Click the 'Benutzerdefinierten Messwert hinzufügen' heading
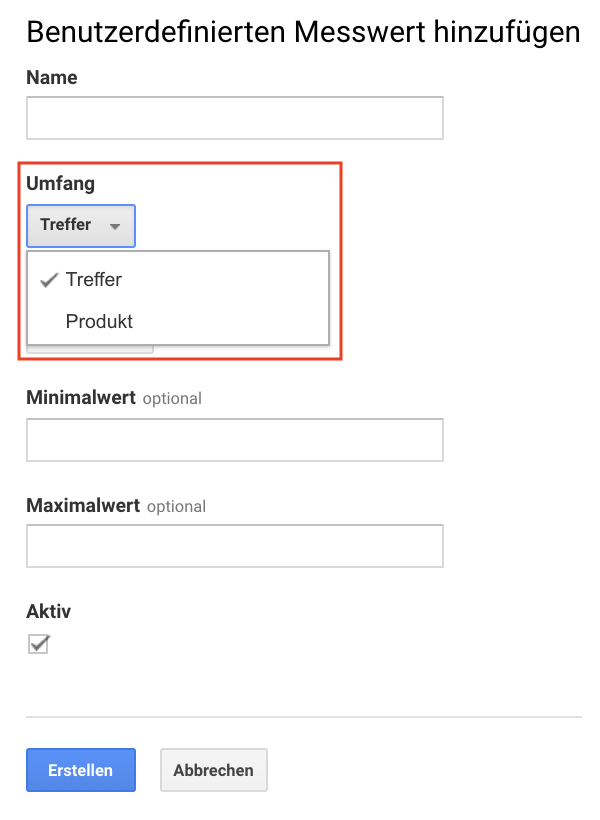Image resolution: width=600 pixels, height=820 pixels. (x=303, y=32)
